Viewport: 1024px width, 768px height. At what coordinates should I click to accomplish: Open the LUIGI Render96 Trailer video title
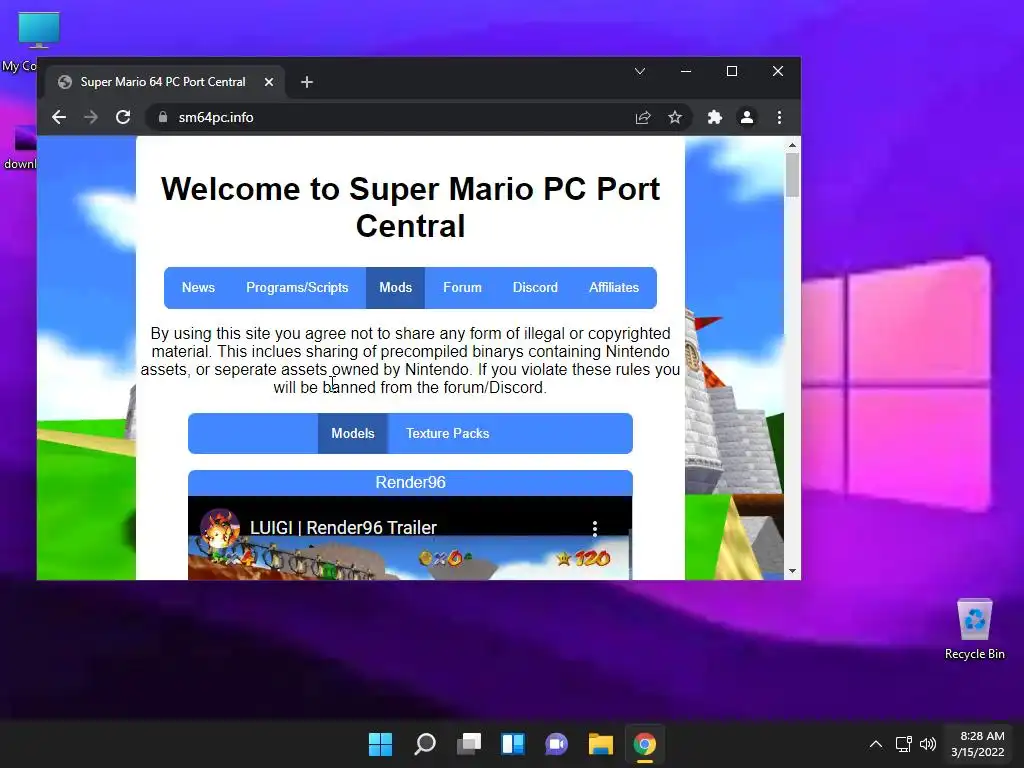click(344, 528)
